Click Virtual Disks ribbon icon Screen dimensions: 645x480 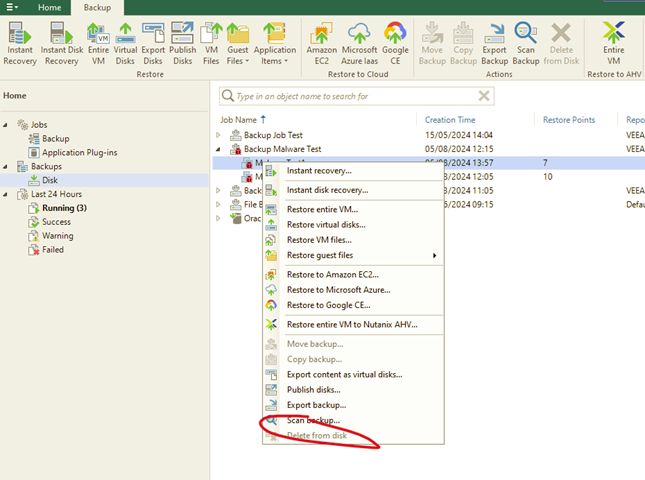point(125,43)
